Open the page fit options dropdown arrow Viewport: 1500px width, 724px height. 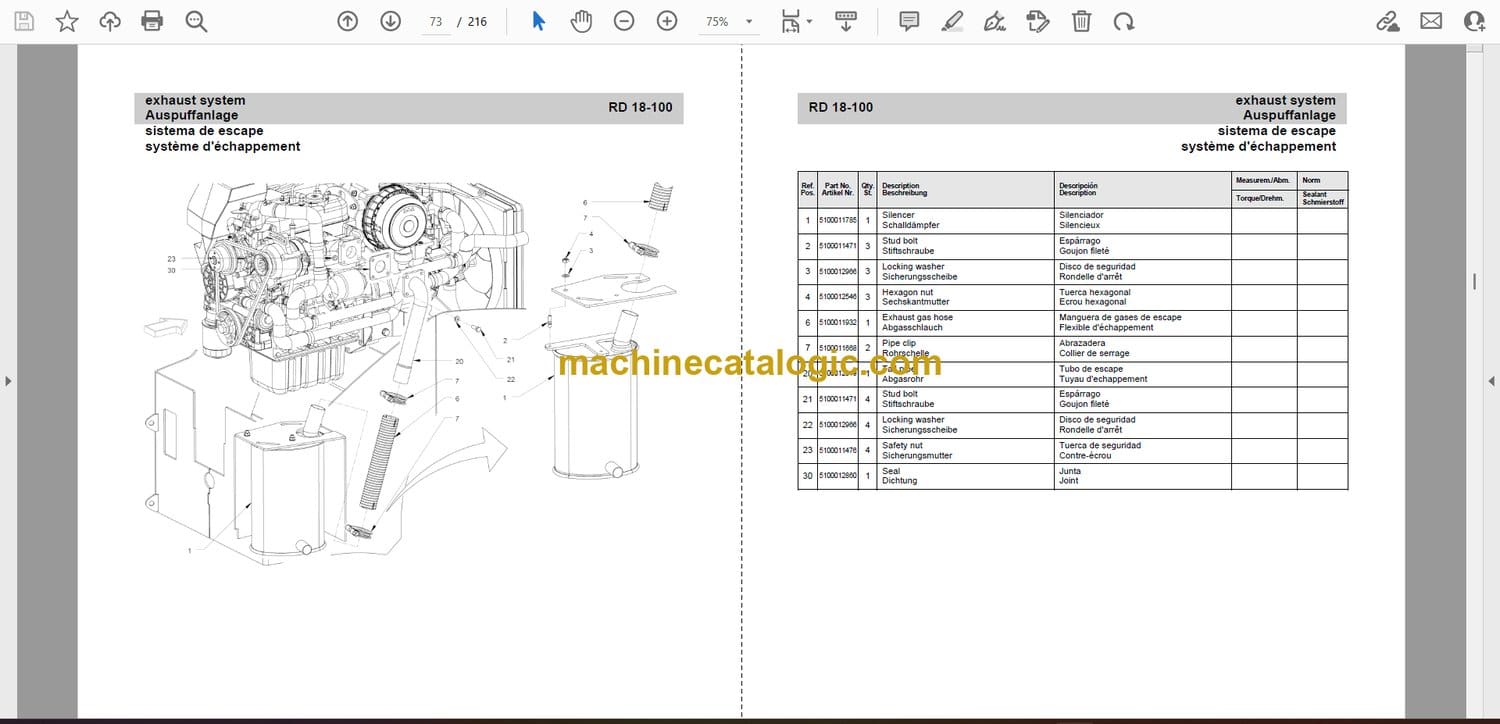pos(809,22)
